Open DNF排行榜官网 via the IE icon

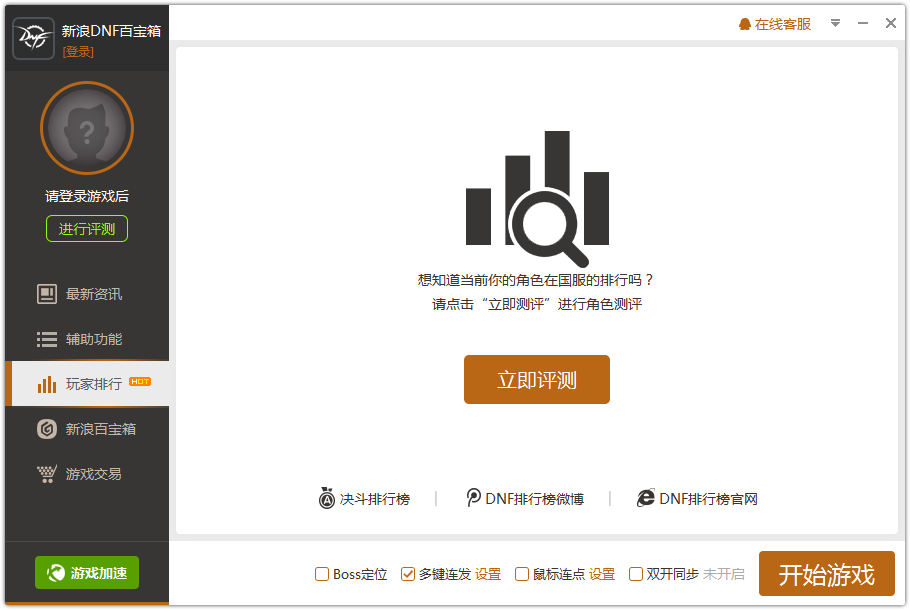646,498
